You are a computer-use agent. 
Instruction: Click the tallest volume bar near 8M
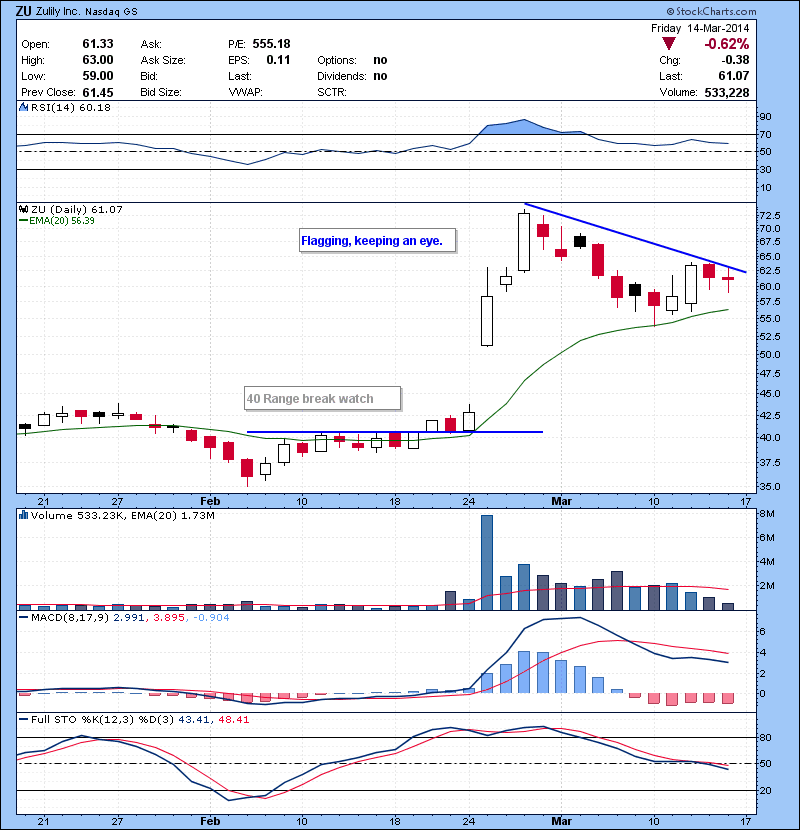[487, 562]
